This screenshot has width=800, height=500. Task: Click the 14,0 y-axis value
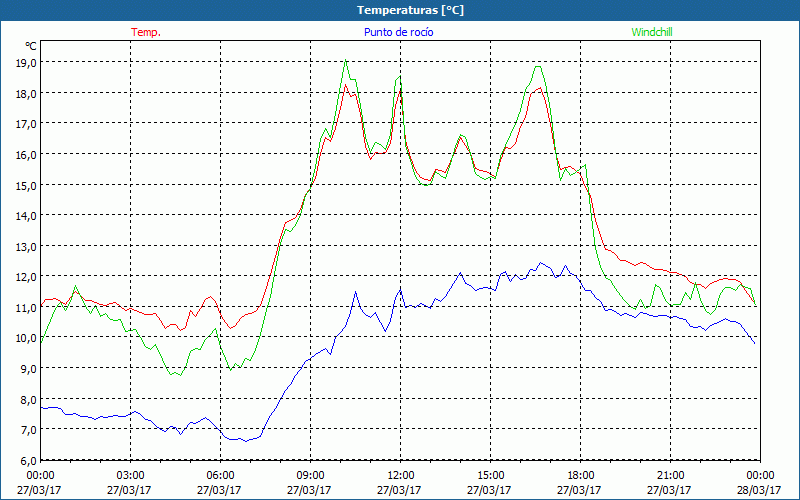click(x=27, y=216)
